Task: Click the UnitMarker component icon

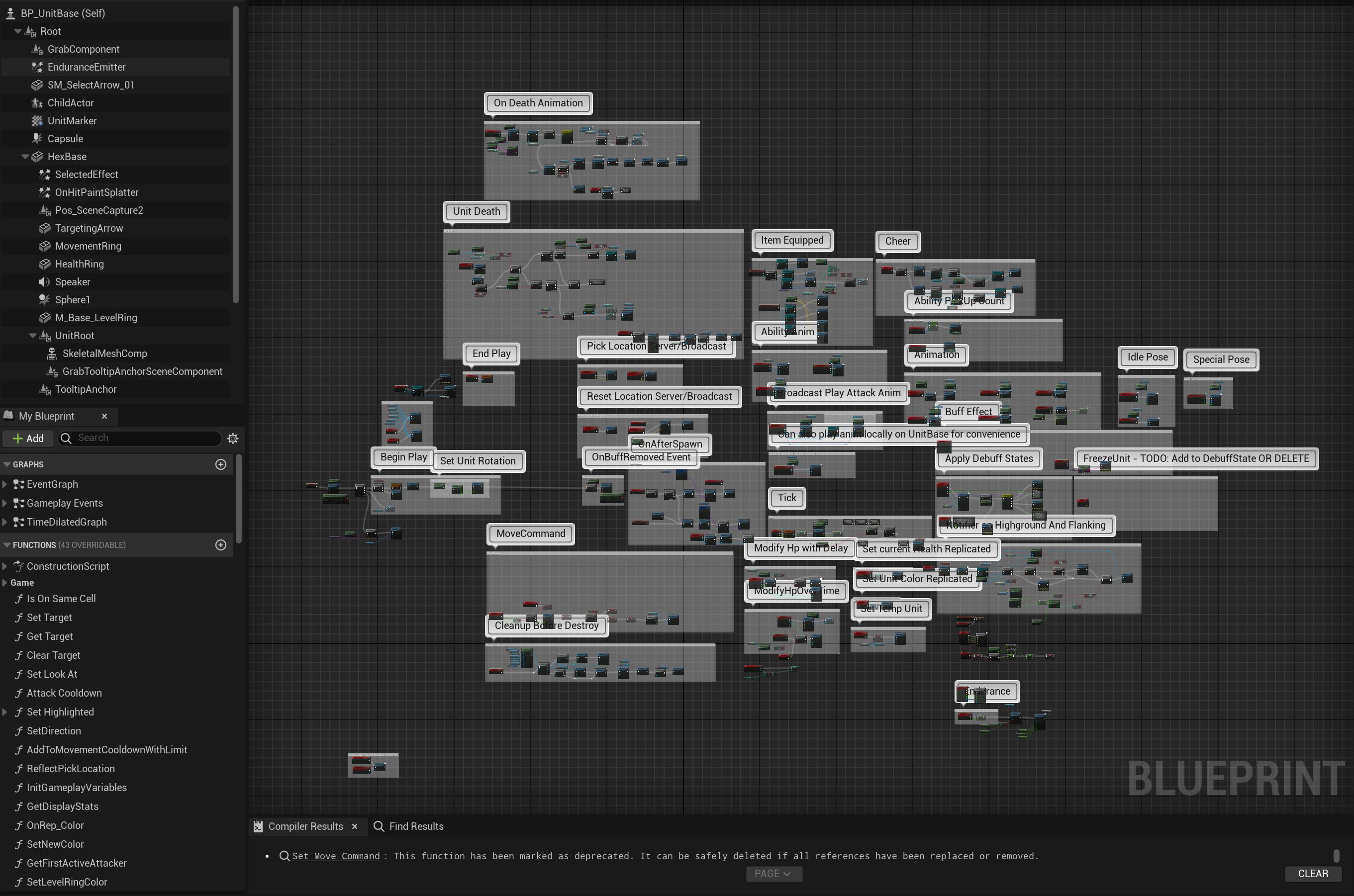Action: point(37,120)
